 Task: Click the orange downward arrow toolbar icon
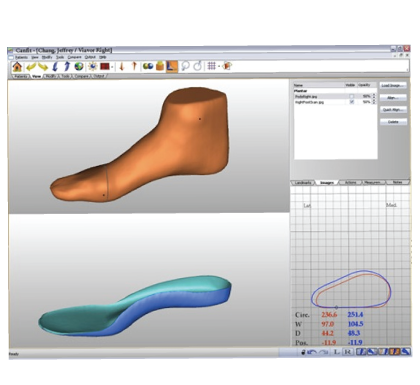[x=122, y=66]
